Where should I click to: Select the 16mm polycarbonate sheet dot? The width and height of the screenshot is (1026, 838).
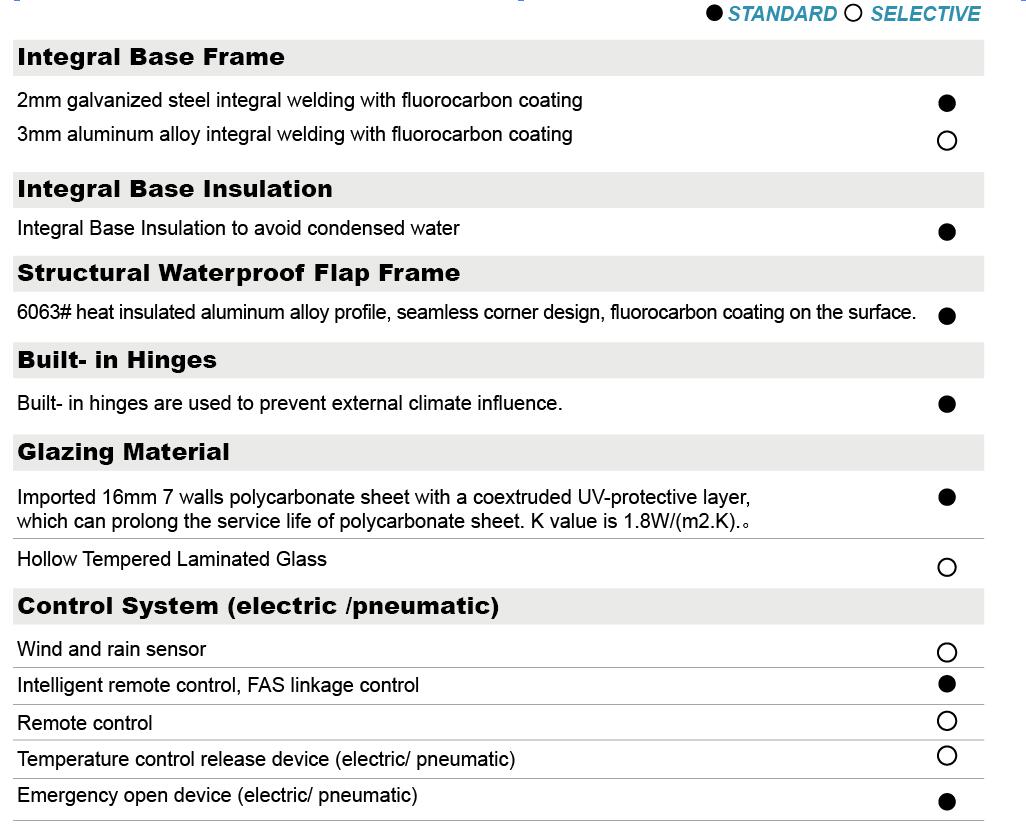[x=947, y=497]
